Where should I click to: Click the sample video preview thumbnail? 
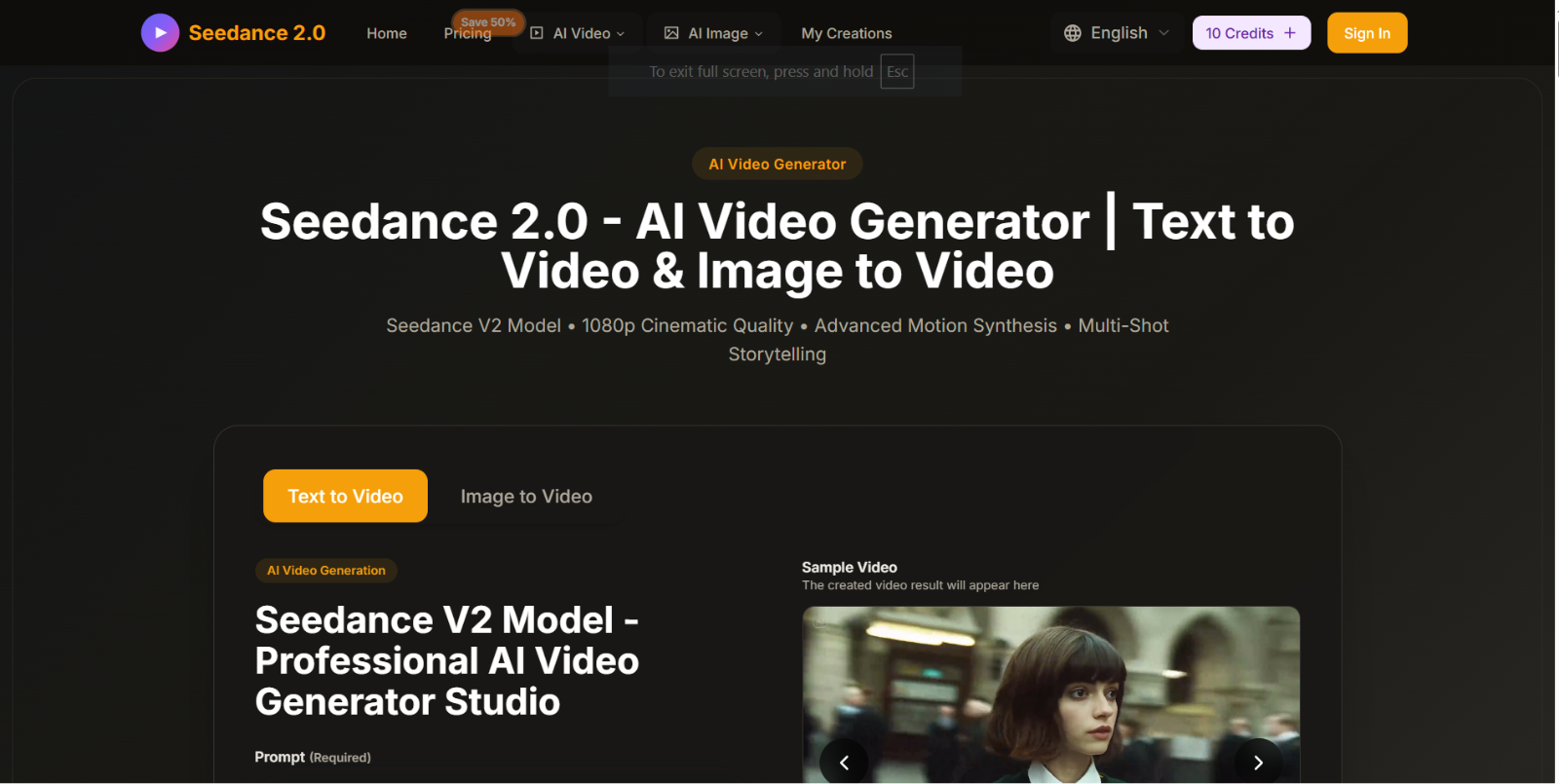[x=1050, y=694]
